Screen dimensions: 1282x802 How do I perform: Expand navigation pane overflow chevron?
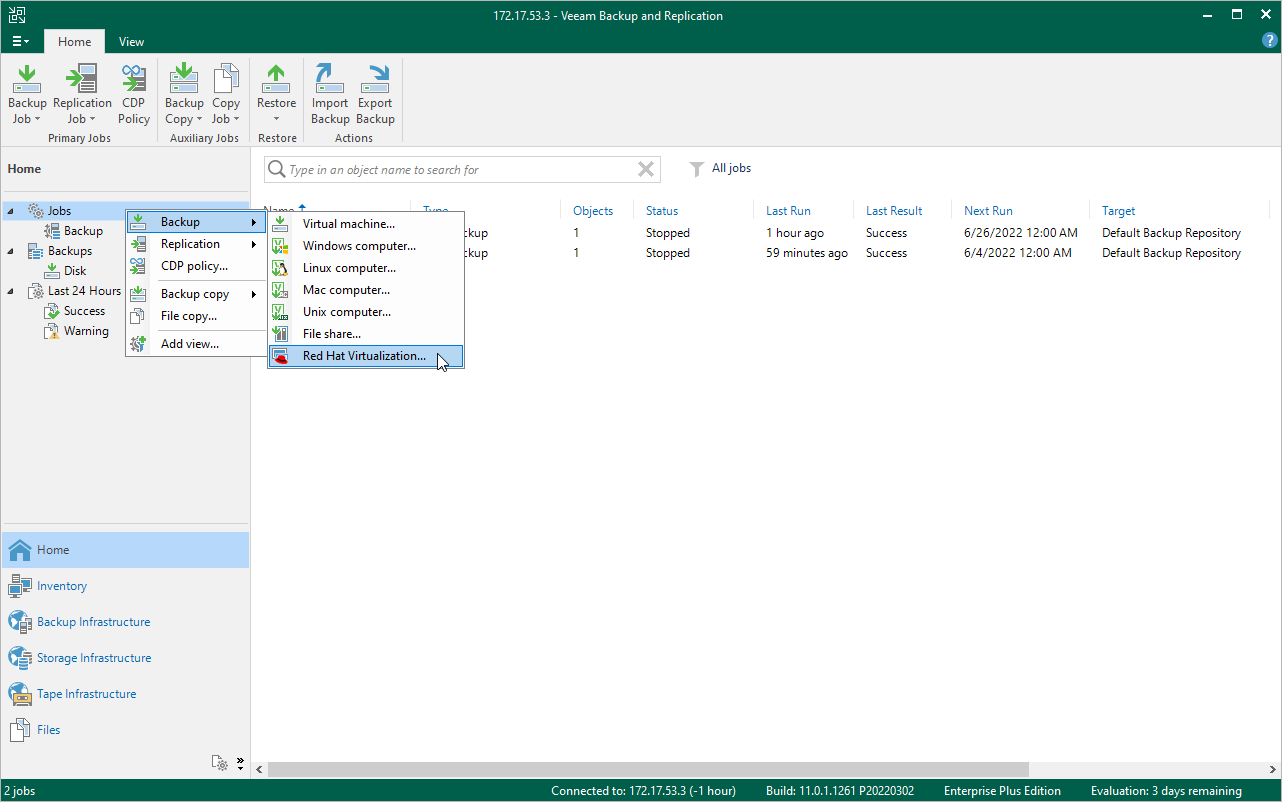pos(240,763)
